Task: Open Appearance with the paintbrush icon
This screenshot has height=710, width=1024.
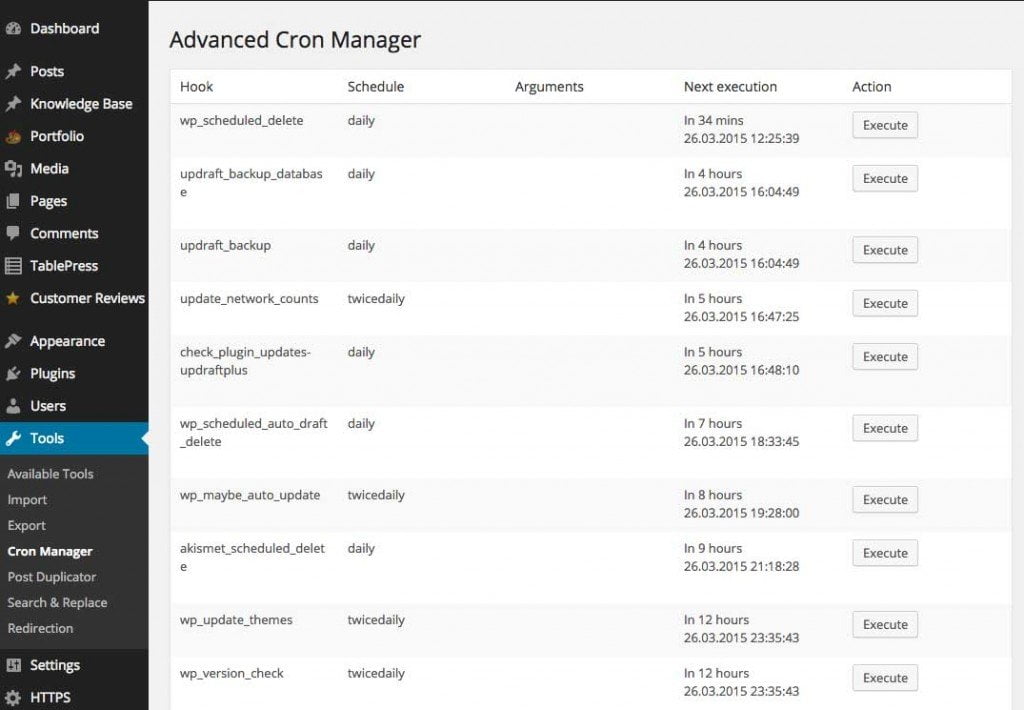Action: pyautogui.click(x=14, y=340)
